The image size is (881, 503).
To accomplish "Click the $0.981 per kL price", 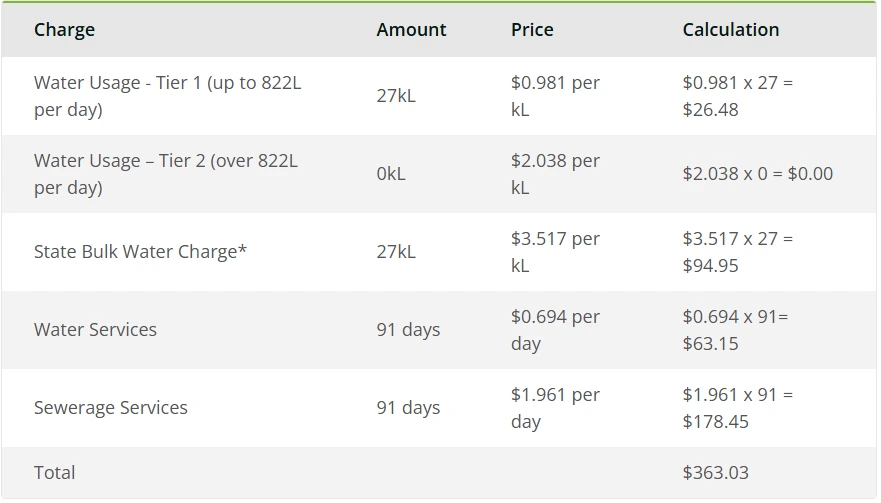I will pos(555,96).
